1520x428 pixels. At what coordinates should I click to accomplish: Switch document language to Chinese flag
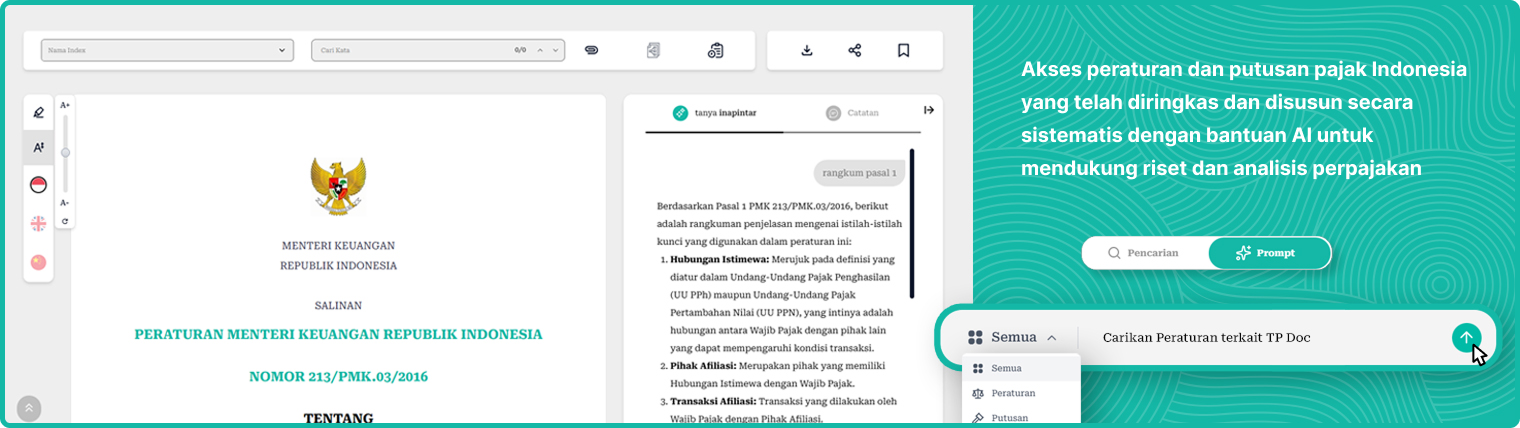pos(38,262)
